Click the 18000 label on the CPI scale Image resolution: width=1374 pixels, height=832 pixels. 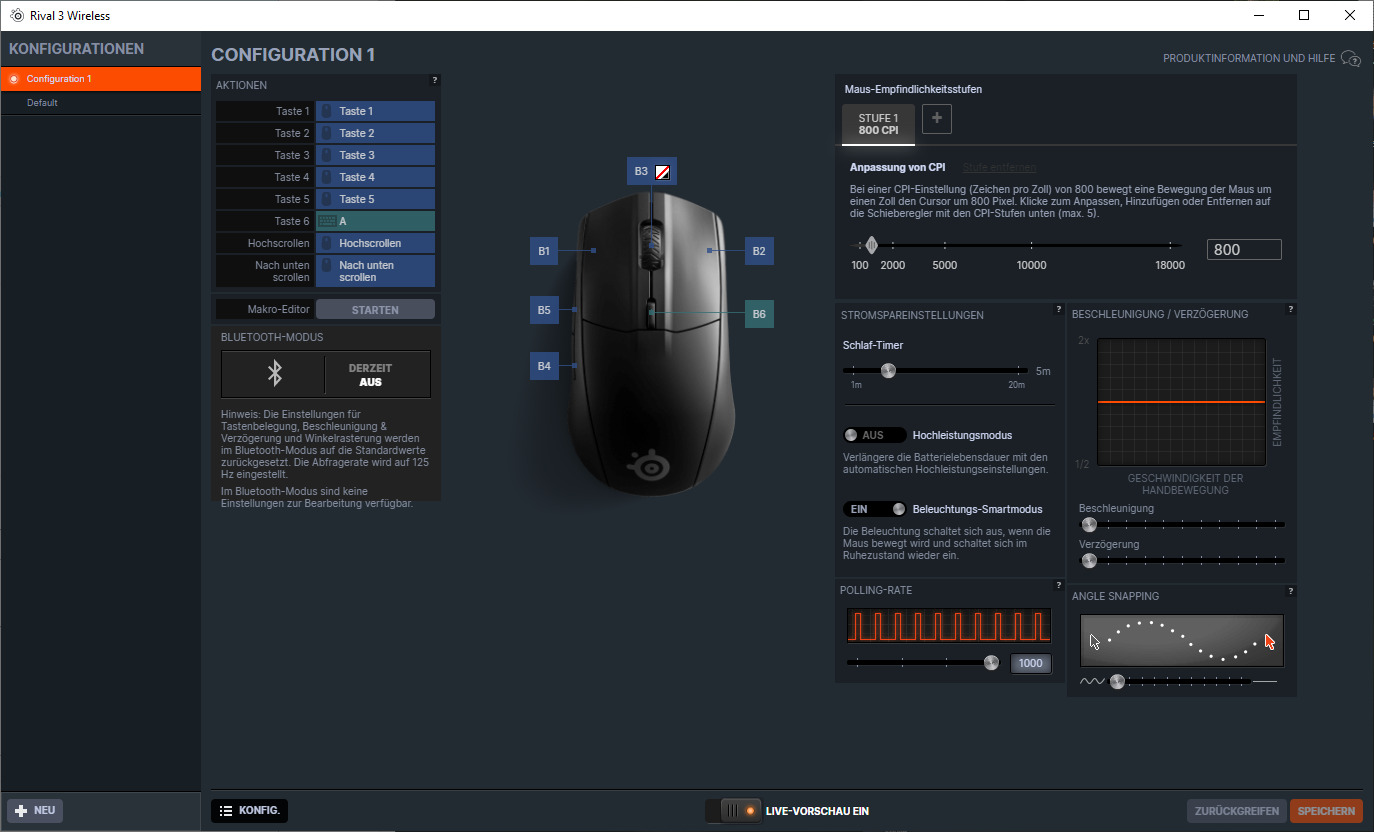pos(1169,266)
